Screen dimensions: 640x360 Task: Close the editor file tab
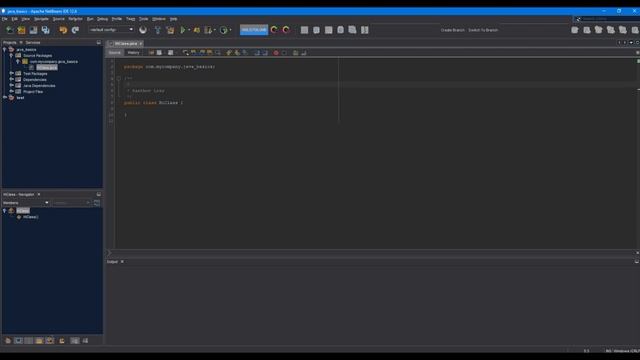pyautogui.click(x=141, y=44)
